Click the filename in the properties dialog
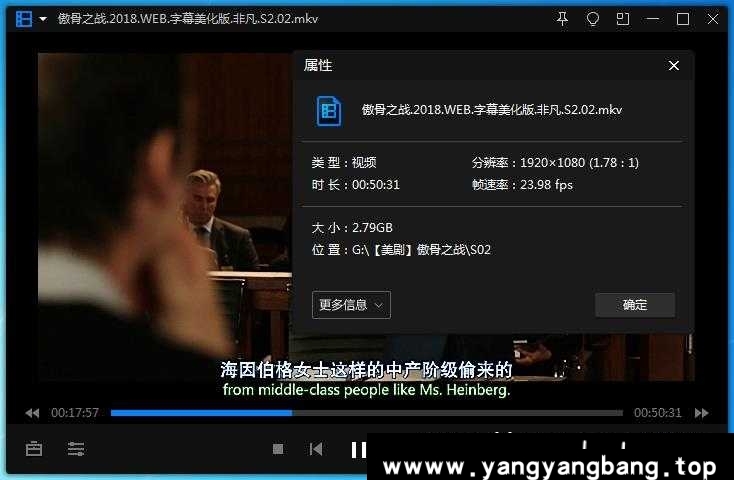Viewport: 734px width, 480px height. tap(492, 110)
